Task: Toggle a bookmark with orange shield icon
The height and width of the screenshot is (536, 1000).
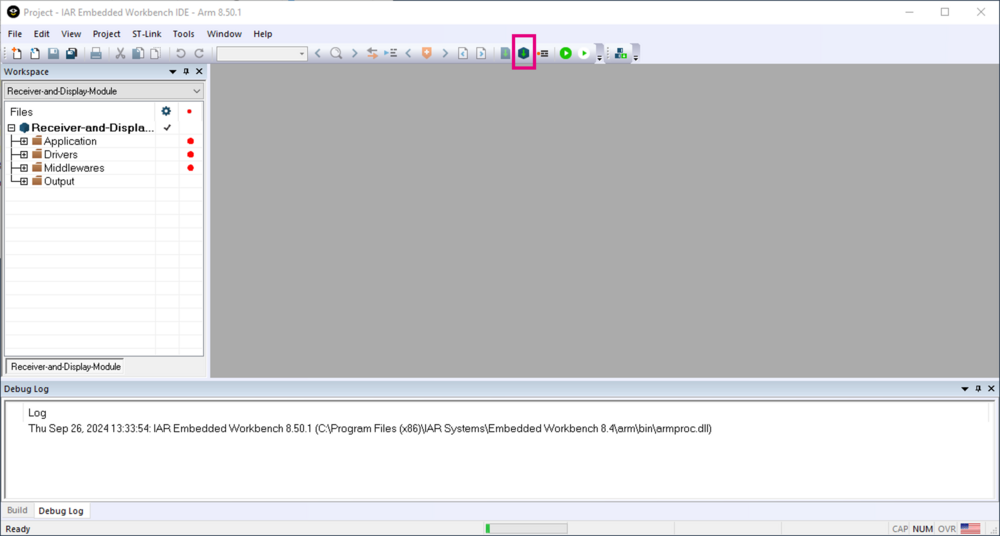Action: [427, 54]
